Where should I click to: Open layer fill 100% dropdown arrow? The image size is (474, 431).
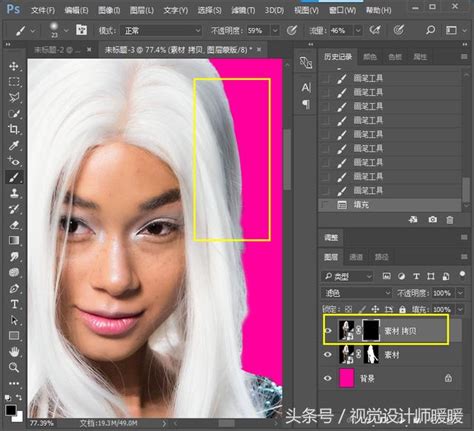point(460,309)
